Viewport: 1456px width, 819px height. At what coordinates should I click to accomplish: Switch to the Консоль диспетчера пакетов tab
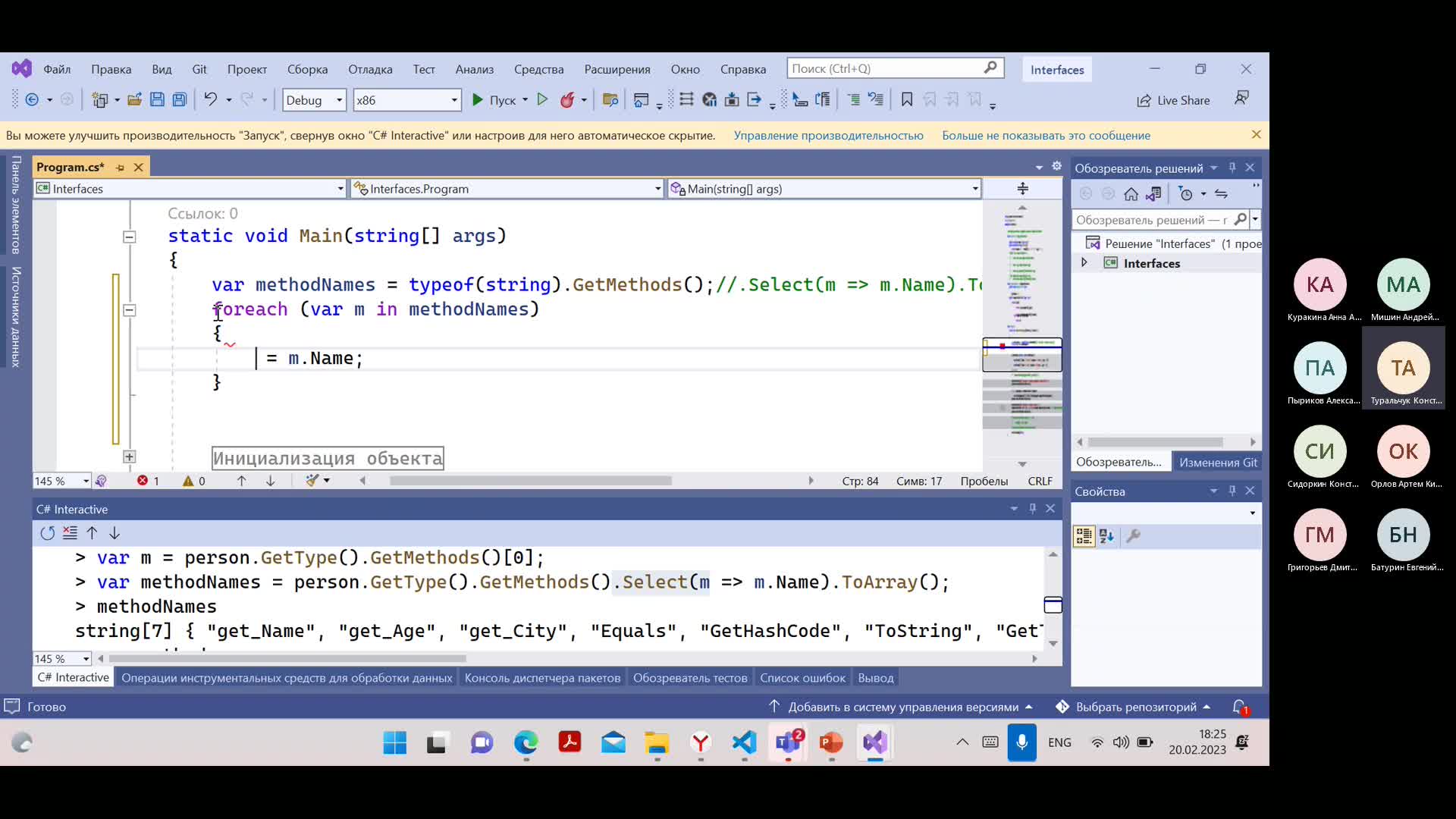(x=542, y=678)
